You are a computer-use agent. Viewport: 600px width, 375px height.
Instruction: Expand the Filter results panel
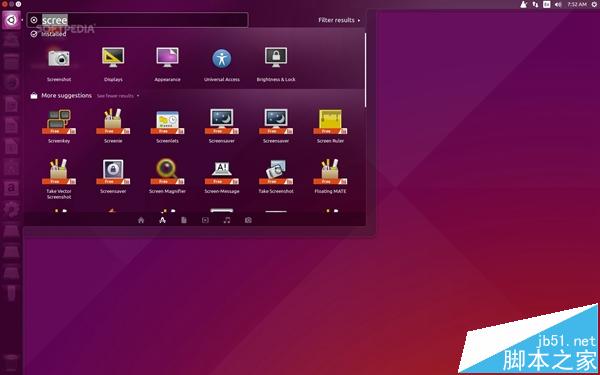click(339, 20)
